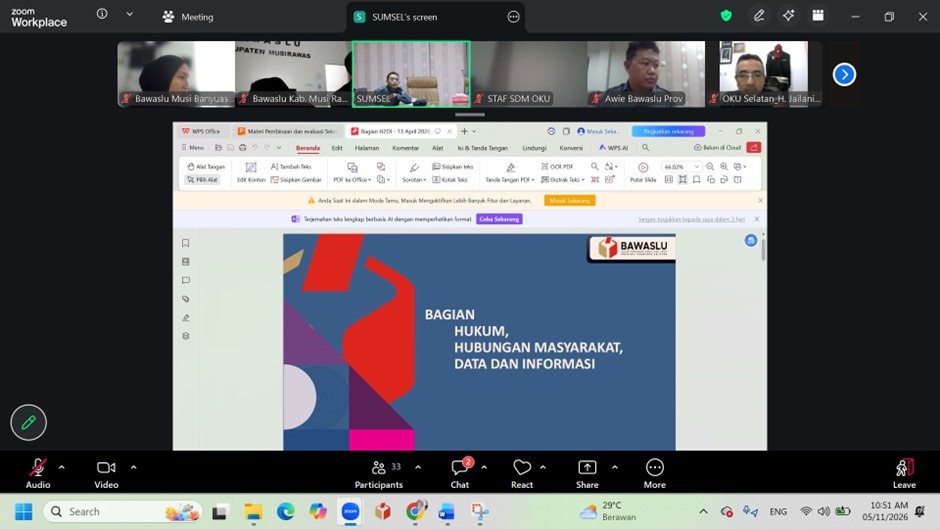This screenshot has height=529, width=940.
Task: Expand the Share options caret
Action: (614, 467)
